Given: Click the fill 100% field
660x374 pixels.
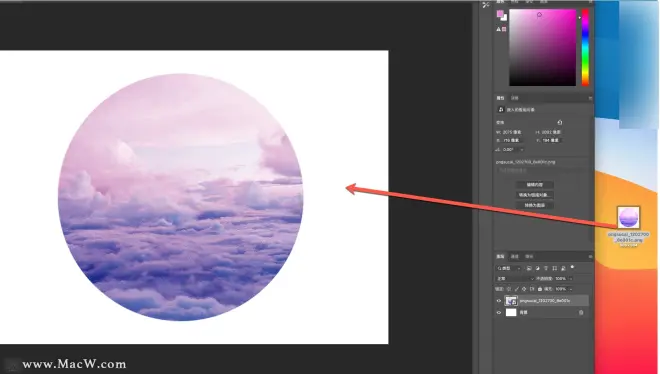Looking at the screenshot, I should tap(561, 289).
